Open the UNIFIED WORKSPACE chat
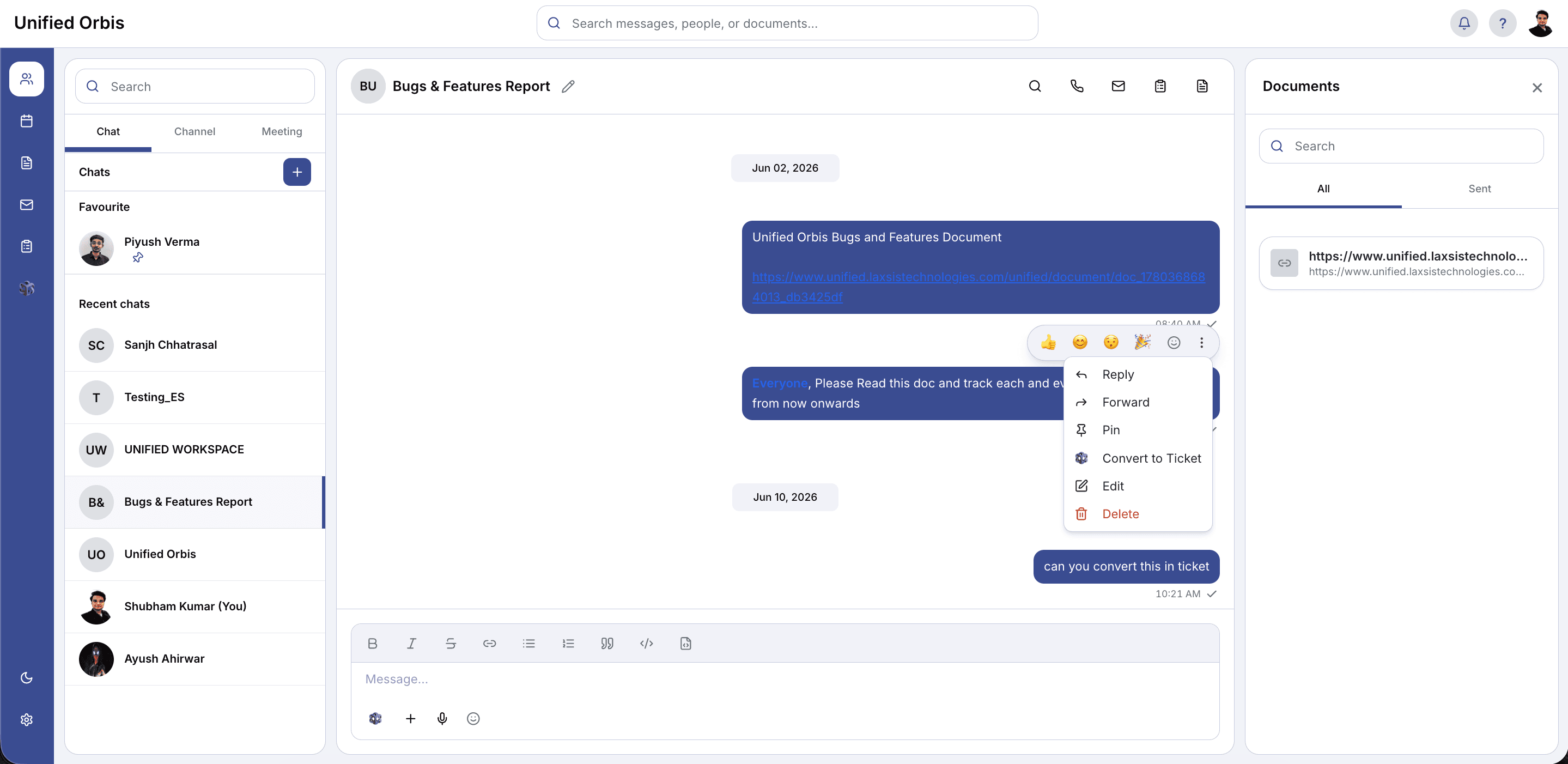The width and height of the screenshot is (1568, 764). pyautogui.click(x=195, y=450)
